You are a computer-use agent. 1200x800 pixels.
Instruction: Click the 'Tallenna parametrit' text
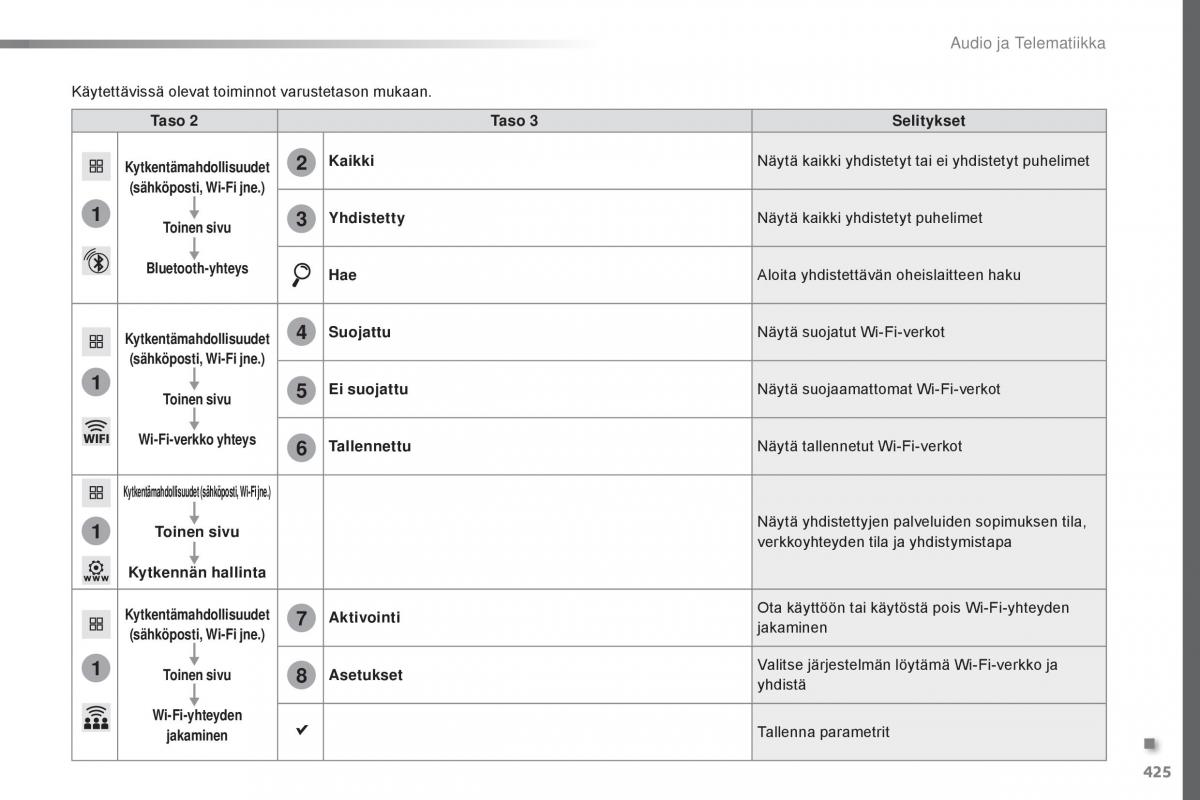coord(823,732)
